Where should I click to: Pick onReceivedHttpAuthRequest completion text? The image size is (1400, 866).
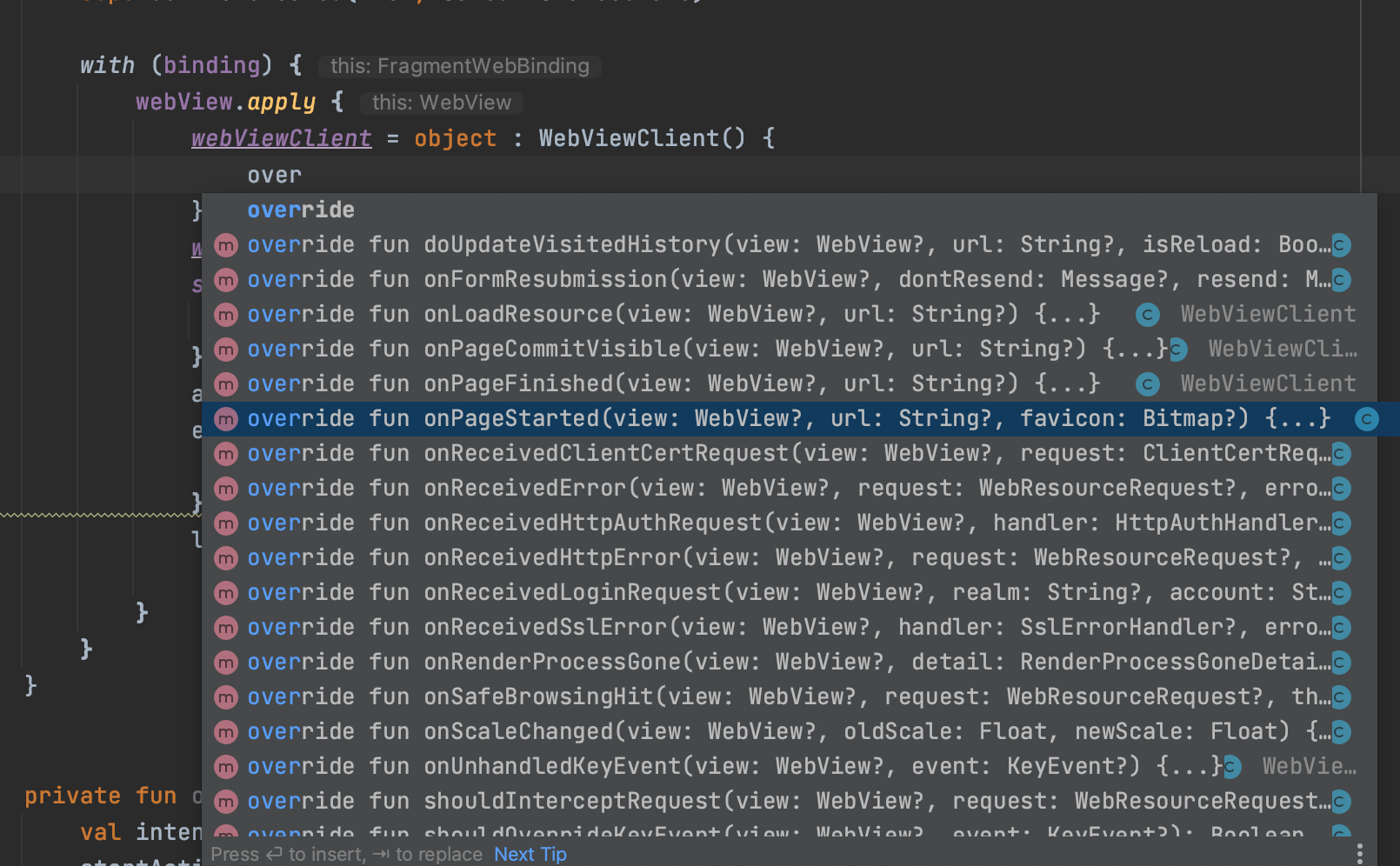pyautogui.click(x=789, y=523)
